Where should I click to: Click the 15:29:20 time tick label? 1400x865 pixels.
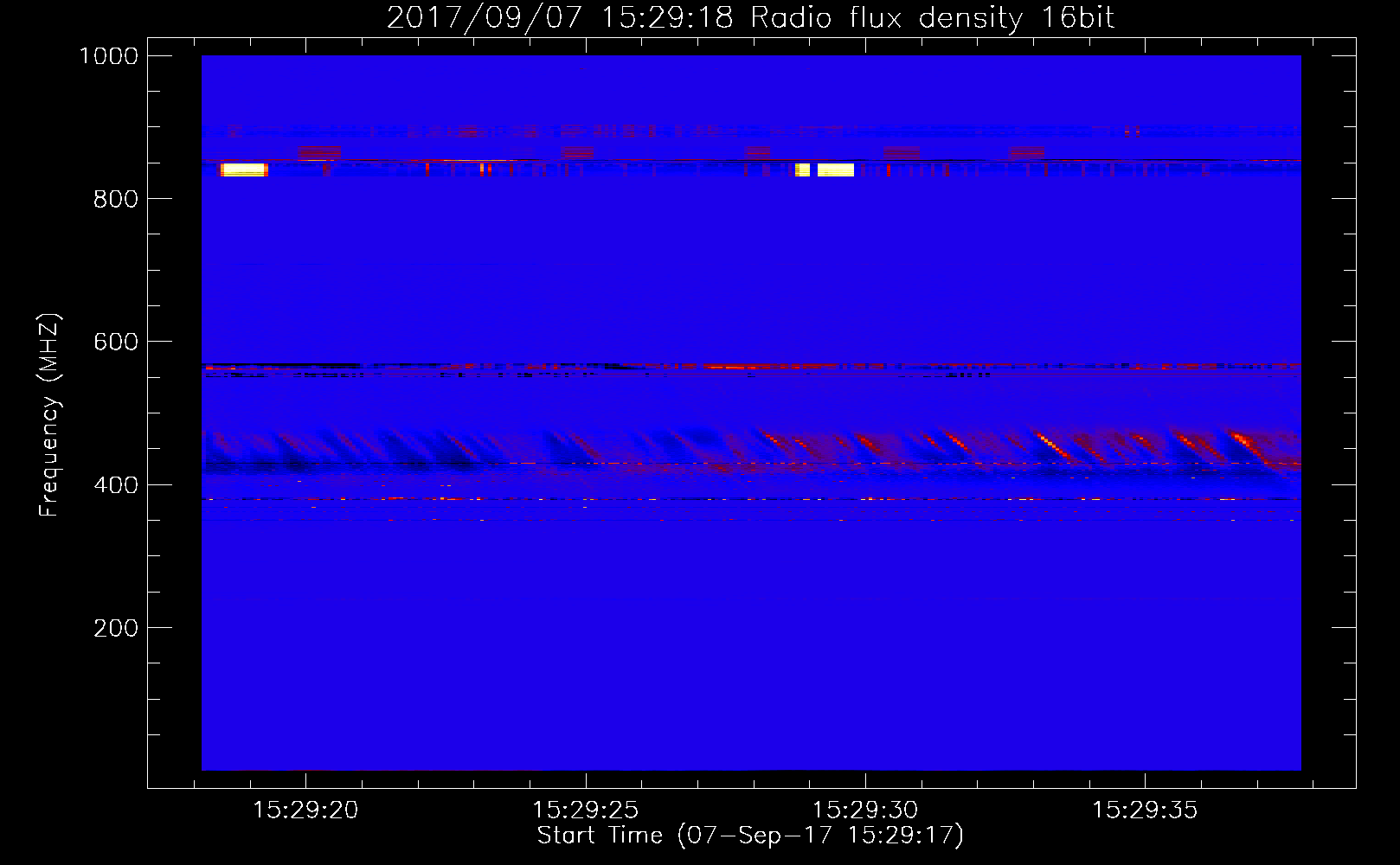305,811
